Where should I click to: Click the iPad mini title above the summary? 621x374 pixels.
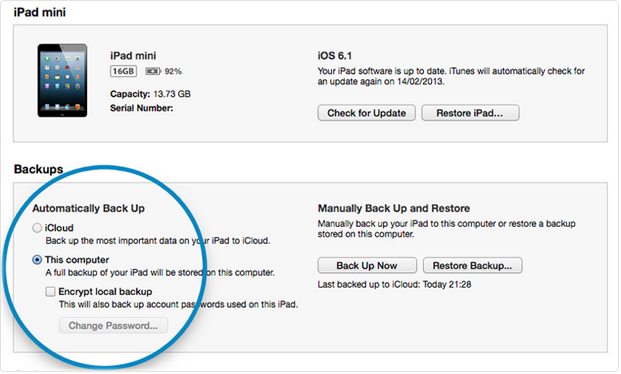click(40, 12)
